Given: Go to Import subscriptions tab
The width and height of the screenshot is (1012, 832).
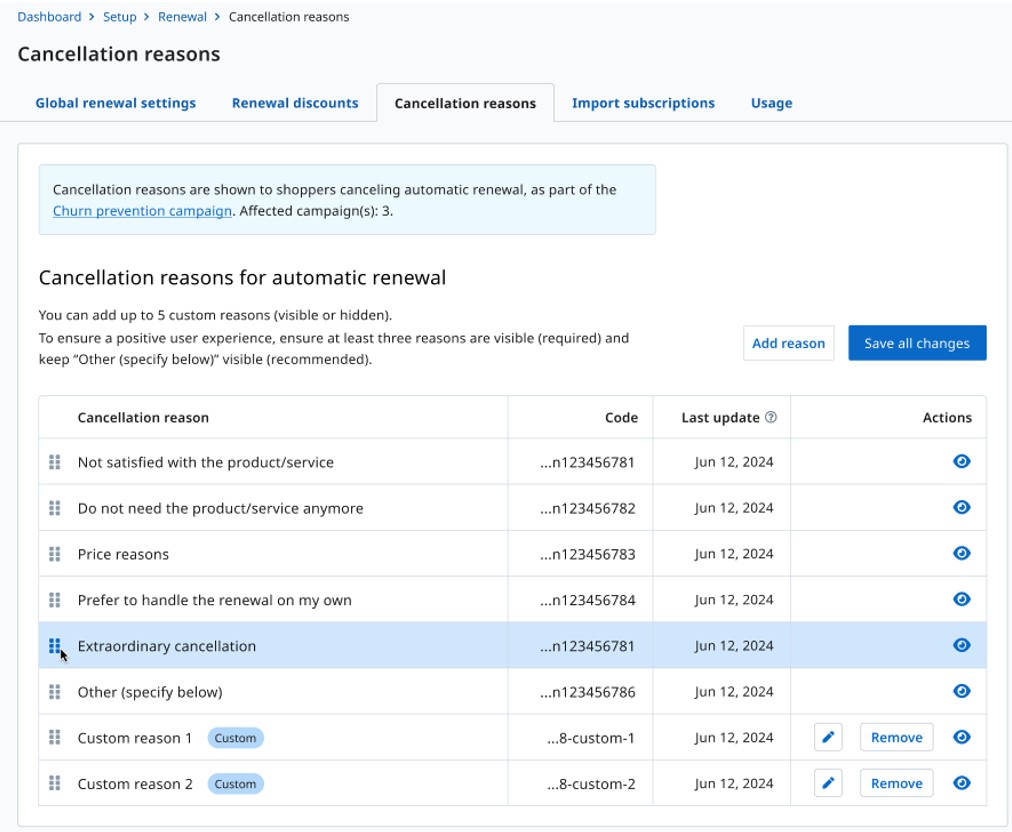Looking at the screenshot, I should [643, 103].
